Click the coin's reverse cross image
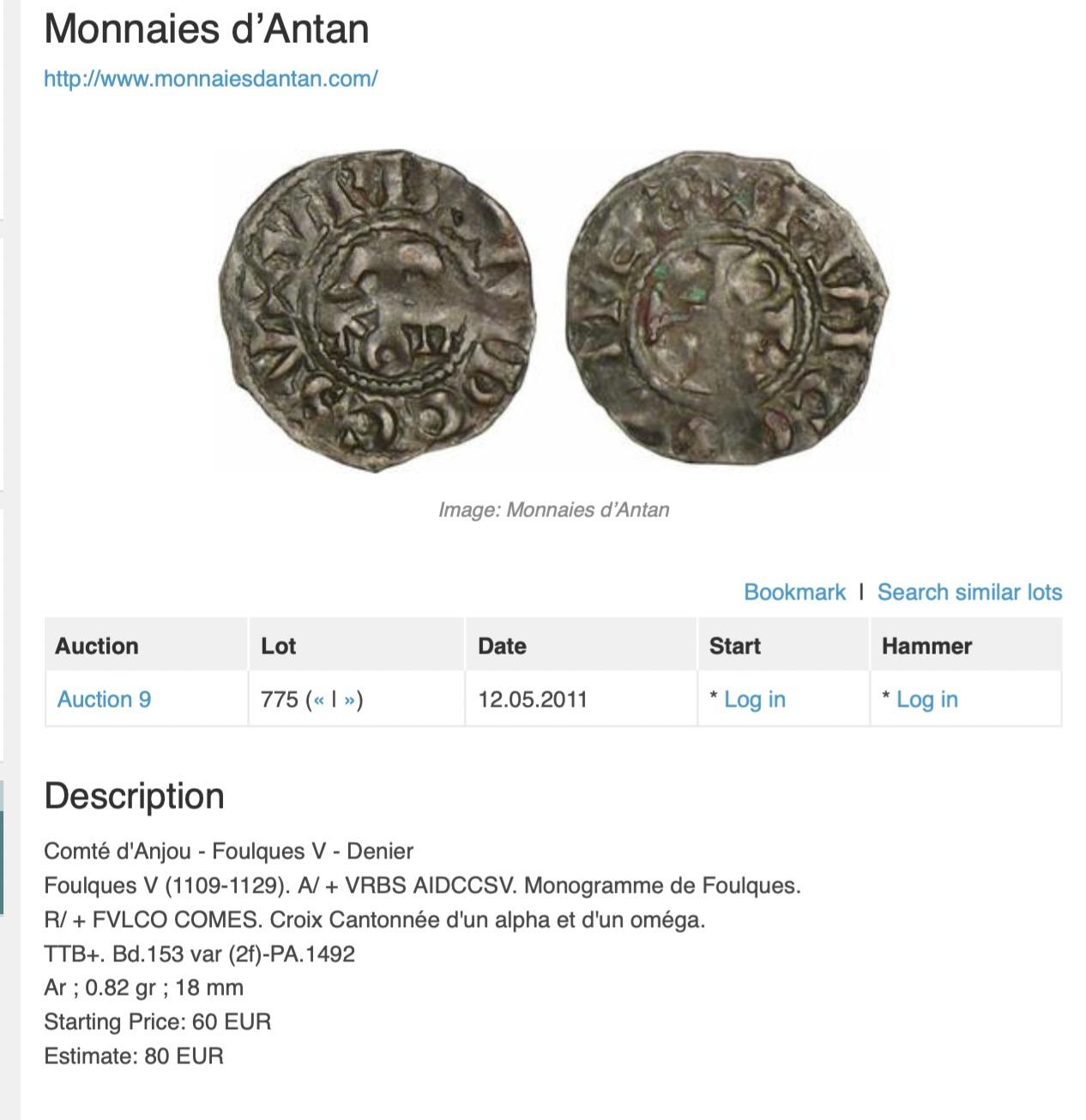The height and width of the screenshot is (1120, 1086). pyautogui.click(x=727, y=309)
